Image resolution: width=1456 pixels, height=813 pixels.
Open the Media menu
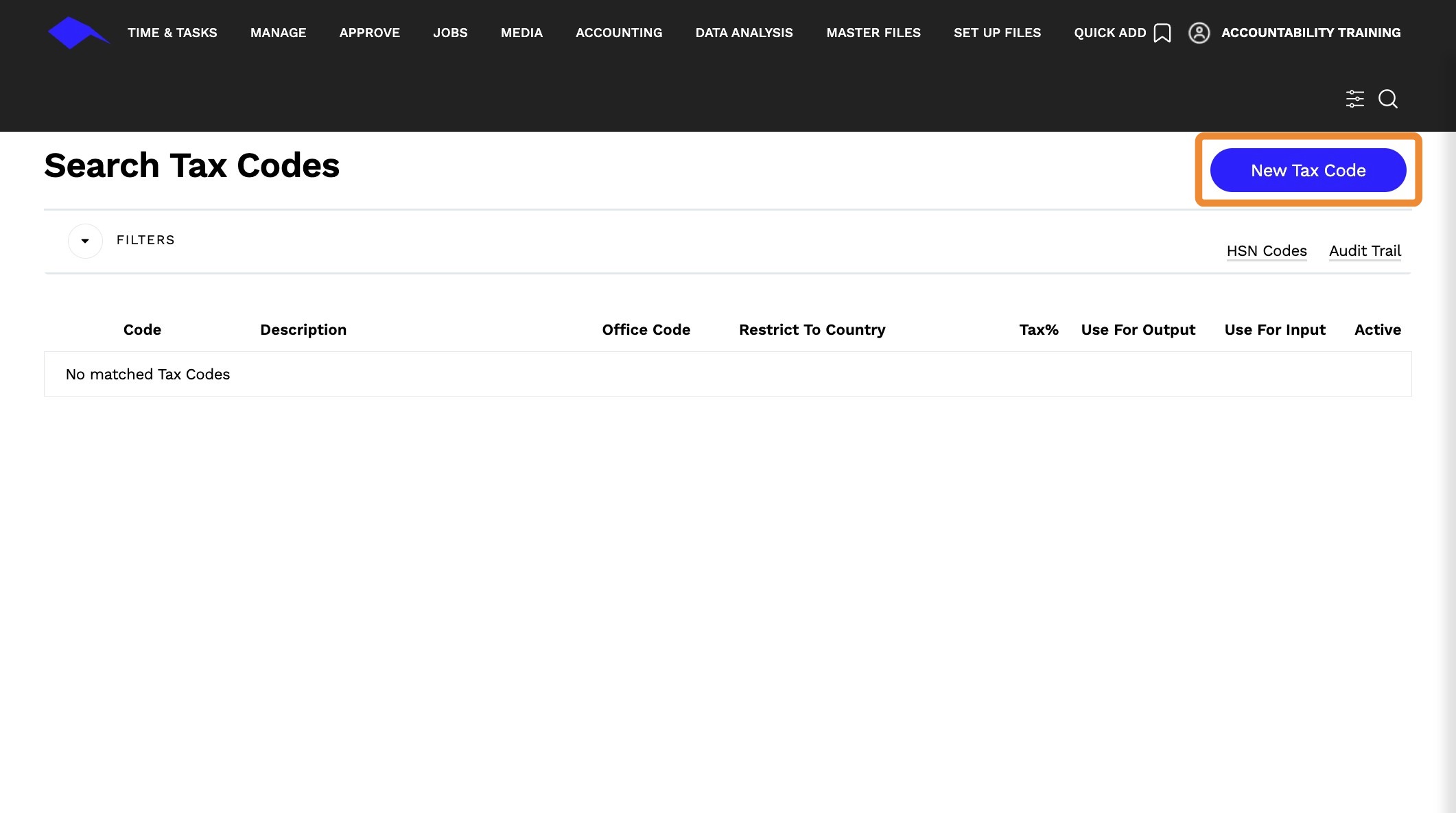[x=521, y=33]
